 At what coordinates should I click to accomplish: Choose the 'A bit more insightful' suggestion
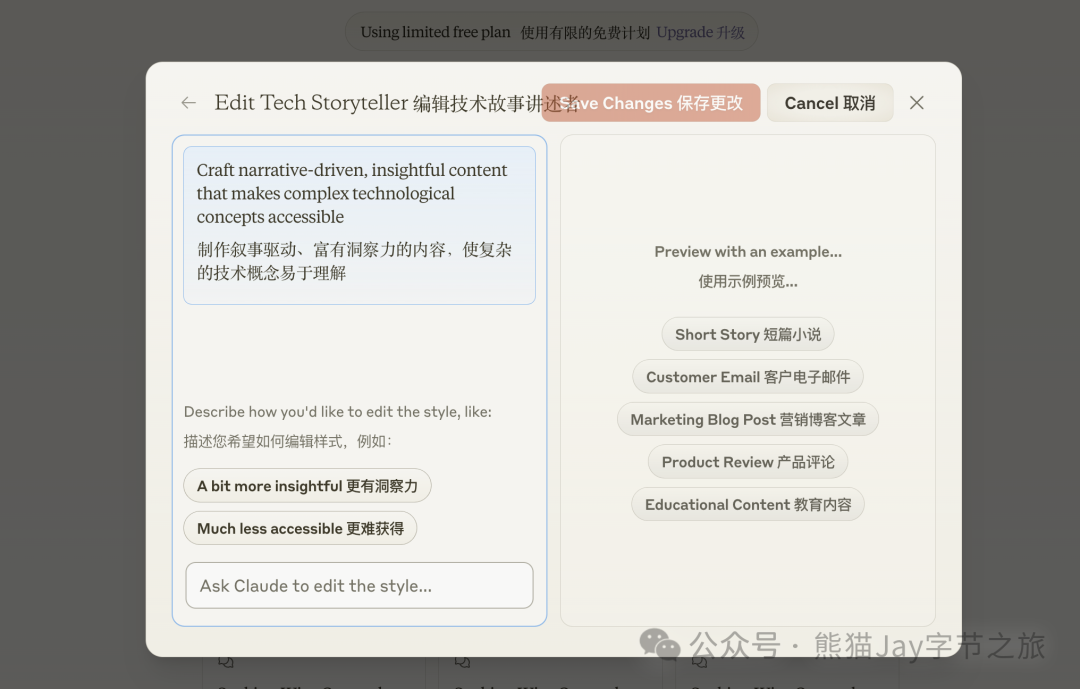pyautogui.click(x=307, y=486)
